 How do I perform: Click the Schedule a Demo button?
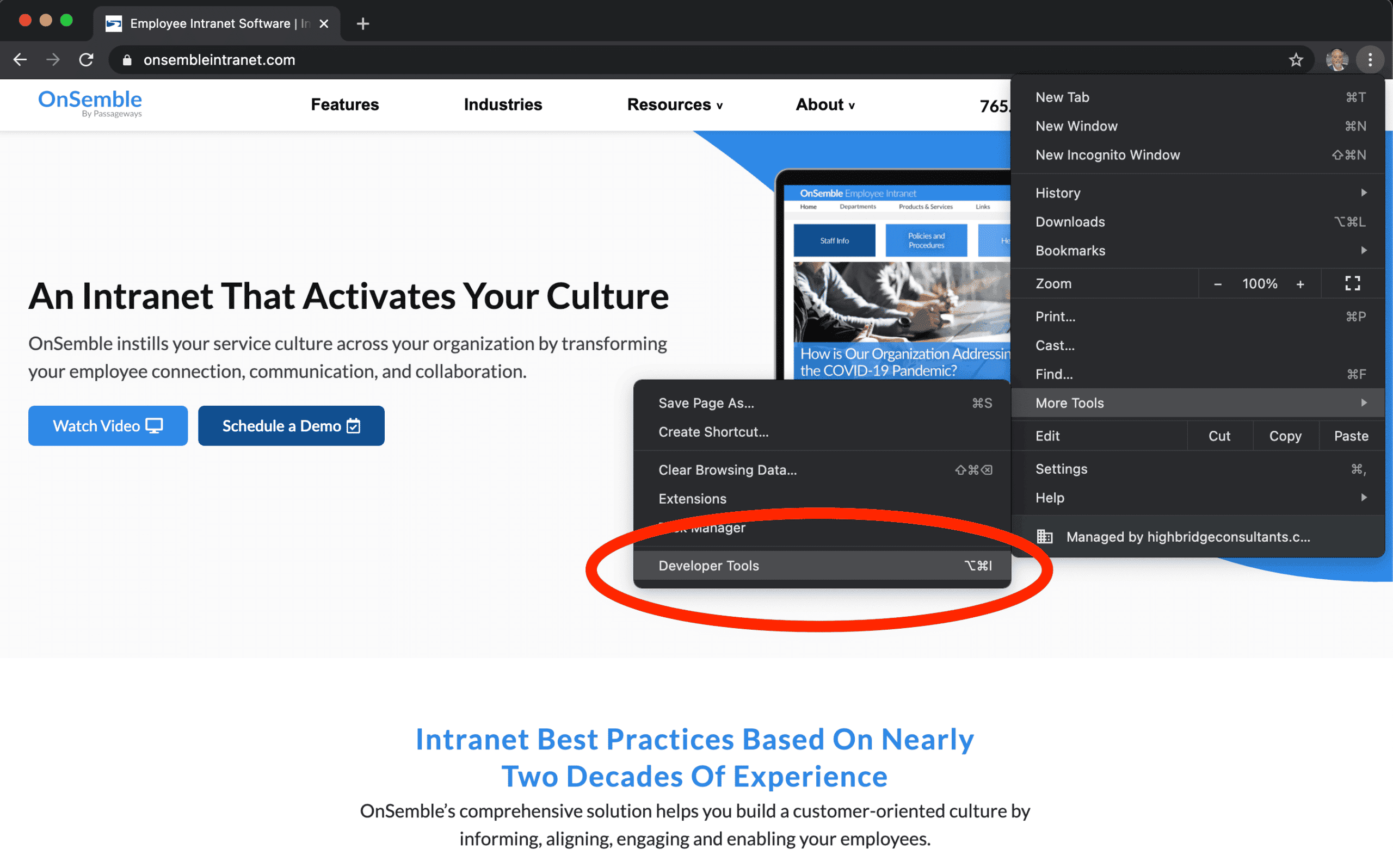pos(291,426)
